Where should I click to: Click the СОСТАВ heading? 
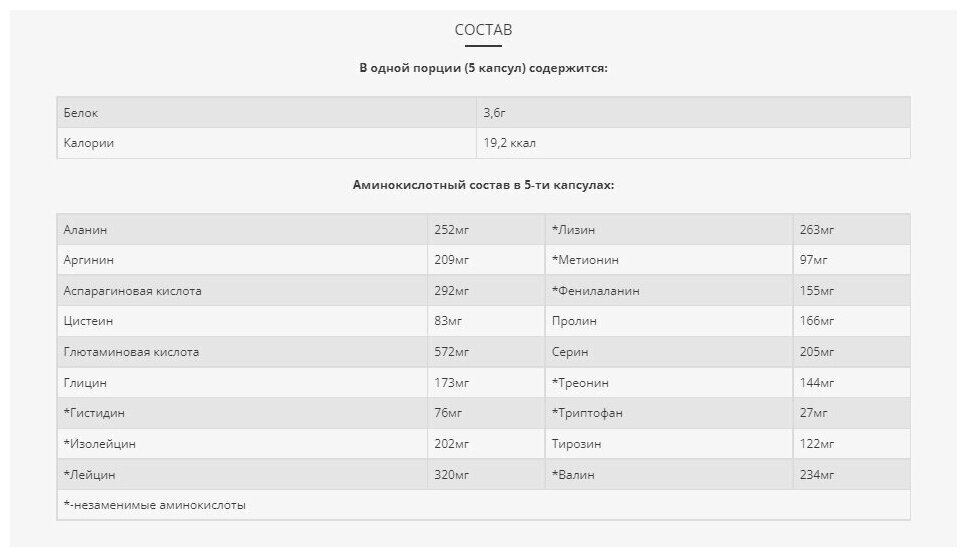pos(483,30)
